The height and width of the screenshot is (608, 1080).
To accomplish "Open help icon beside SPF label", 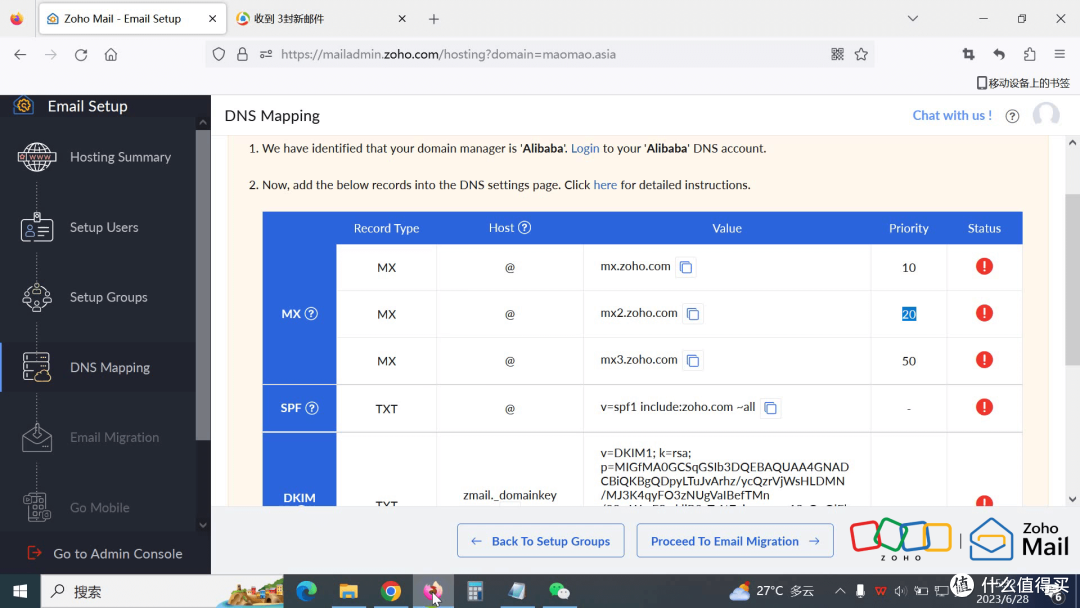I will 312,408.
